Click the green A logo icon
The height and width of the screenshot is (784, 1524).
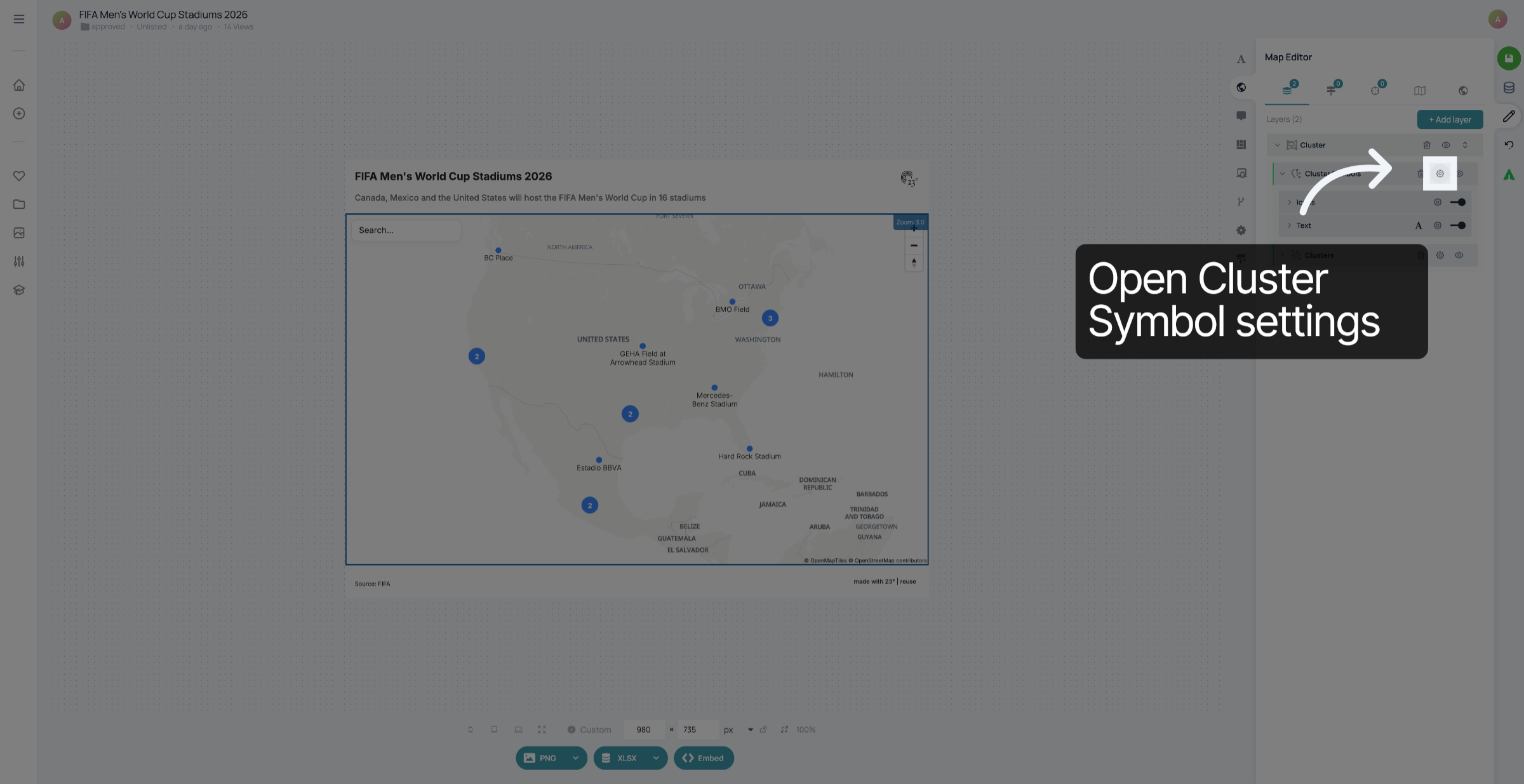tap(1509, 175)
